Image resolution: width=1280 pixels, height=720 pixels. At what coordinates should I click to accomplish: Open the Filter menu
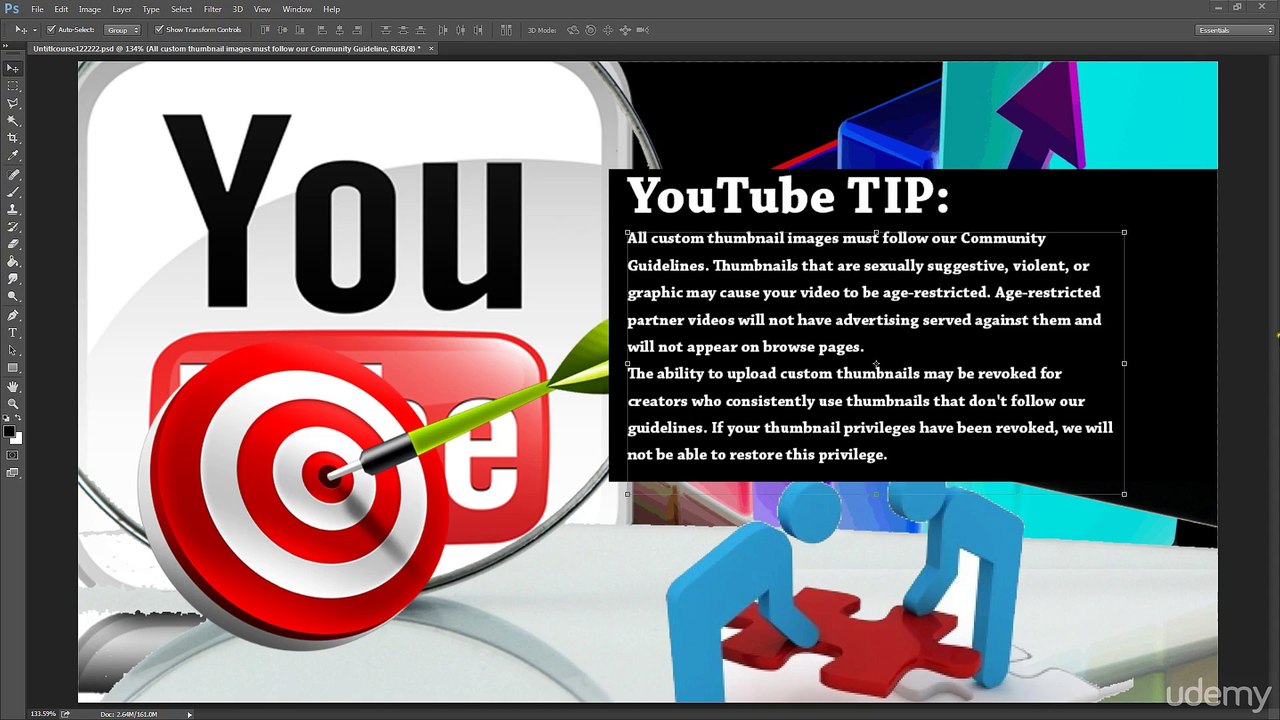pos(213,9)
